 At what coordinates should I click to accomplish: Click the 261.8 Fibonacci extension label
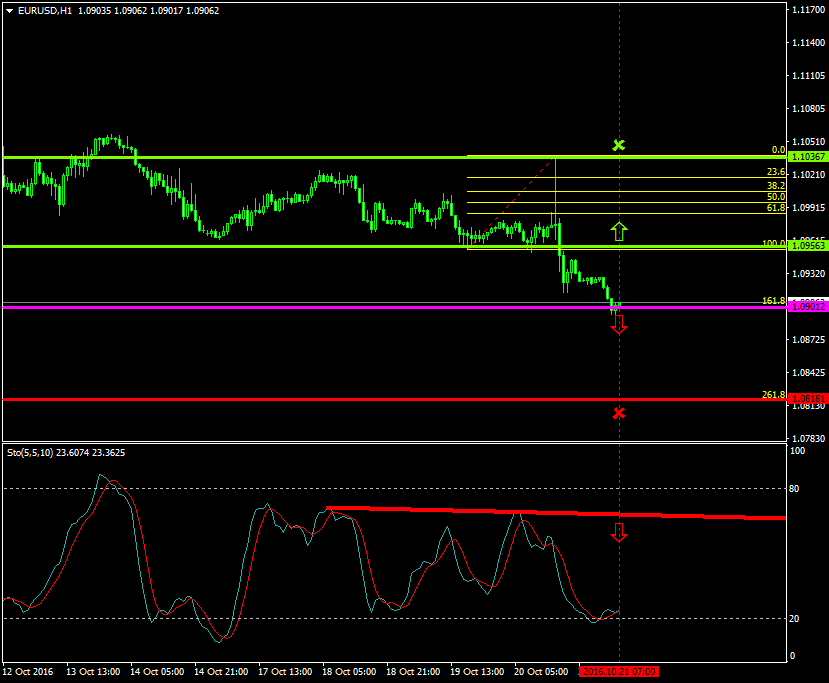[x=773, y=395]
